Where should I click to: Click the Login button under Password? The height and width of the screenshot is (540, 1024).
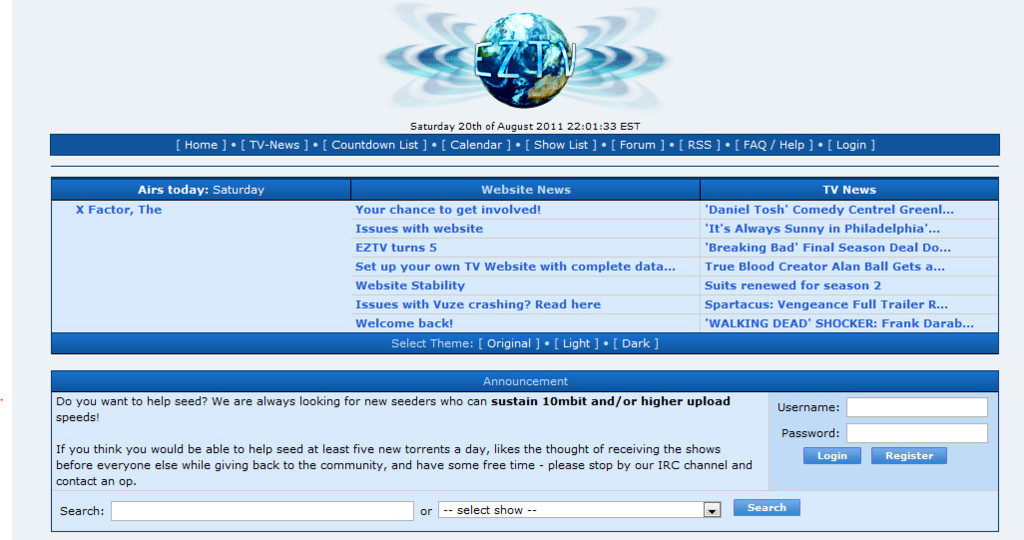point(832,456)
